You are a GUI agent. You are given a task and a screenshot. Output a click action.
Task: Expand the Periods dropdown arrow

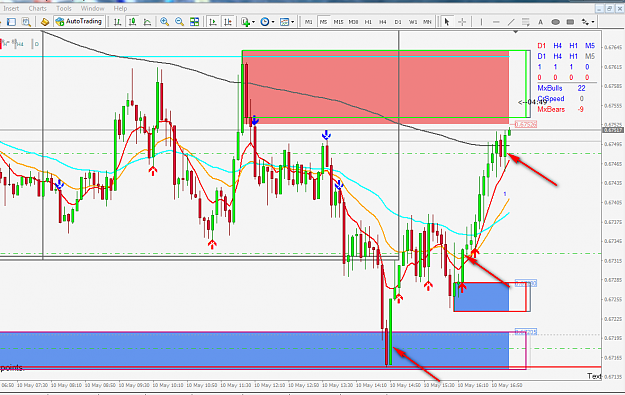273,22
